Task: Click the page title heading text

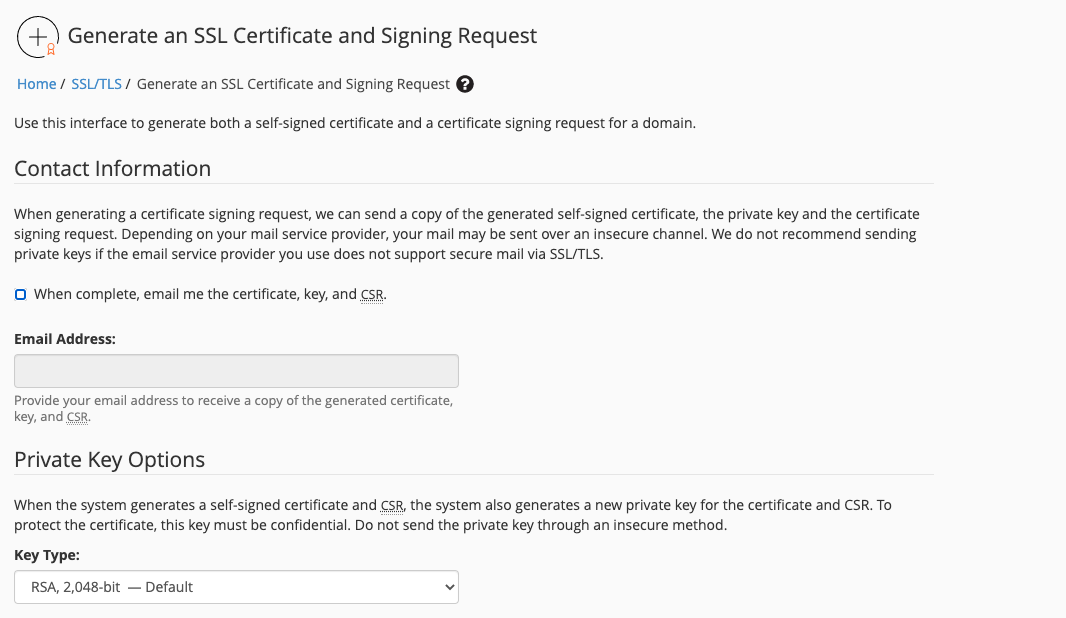Action: coord(303,35)
